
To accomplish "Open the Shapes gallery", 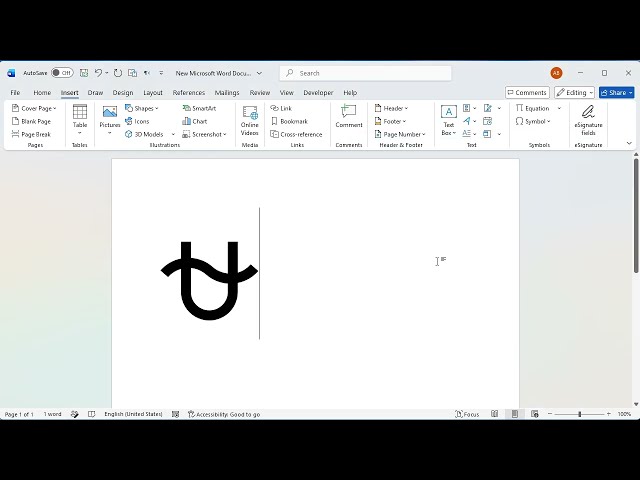I will click(x=142, y=108).
